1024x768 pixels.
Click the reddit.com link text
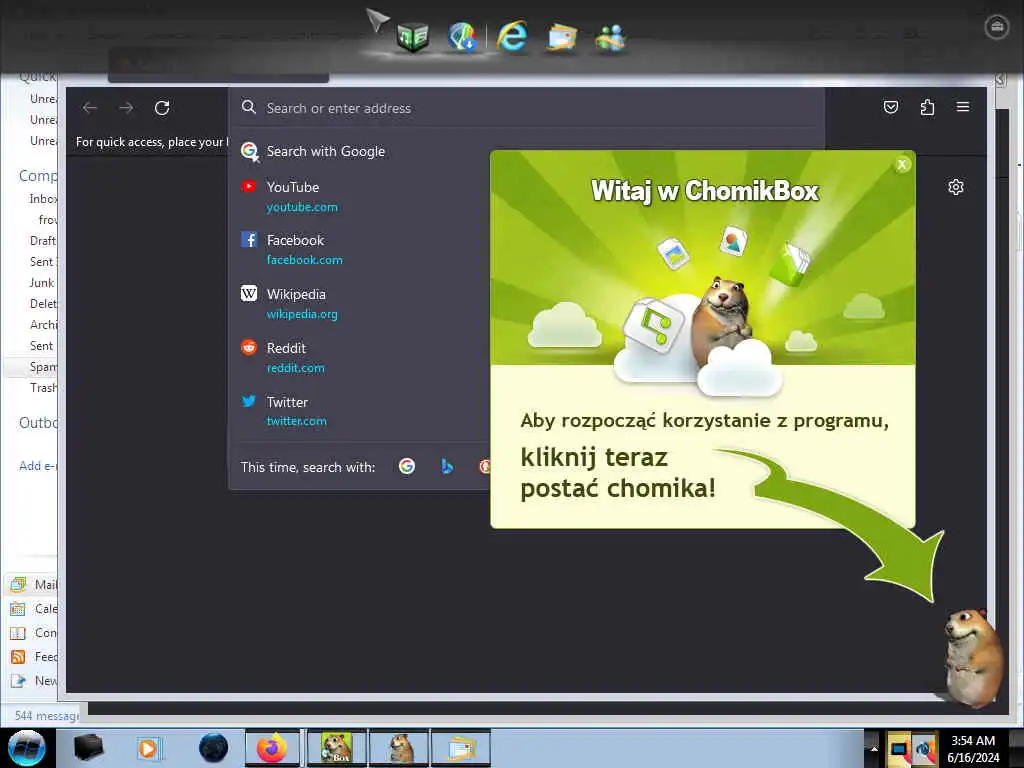(x=295, y=368)
